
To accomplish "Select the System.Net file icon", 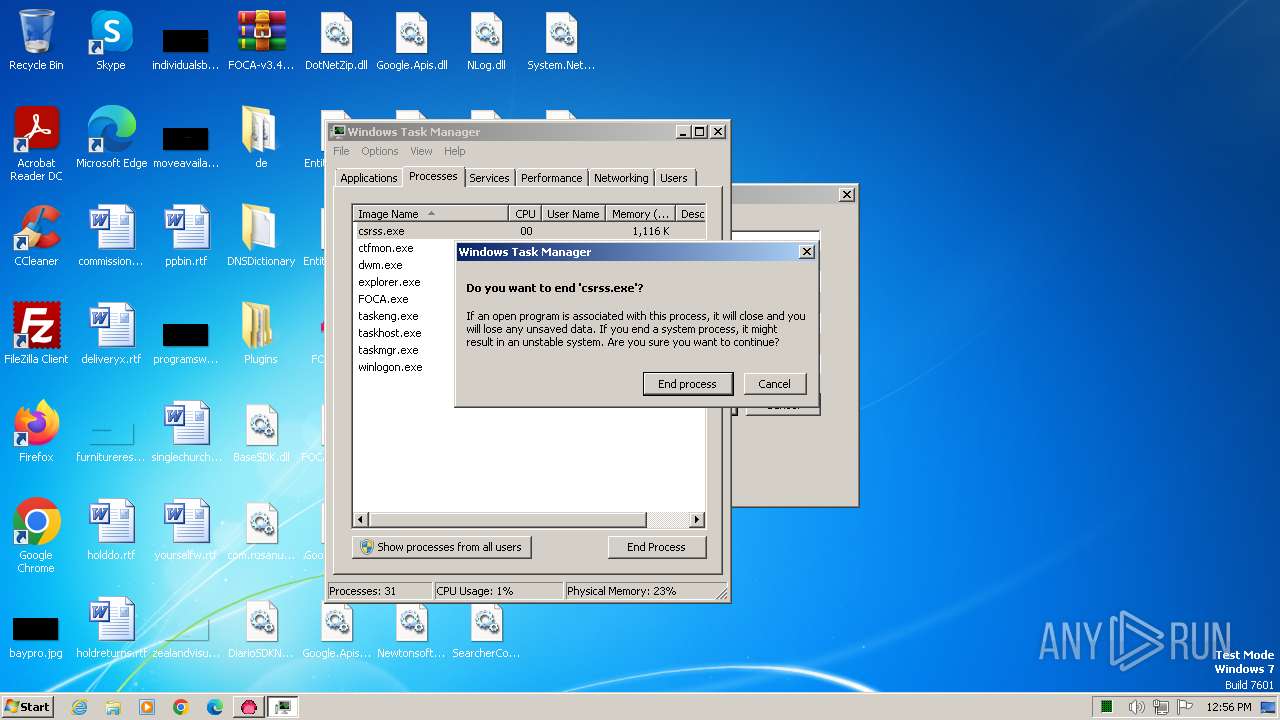I will tap(561, 41).
